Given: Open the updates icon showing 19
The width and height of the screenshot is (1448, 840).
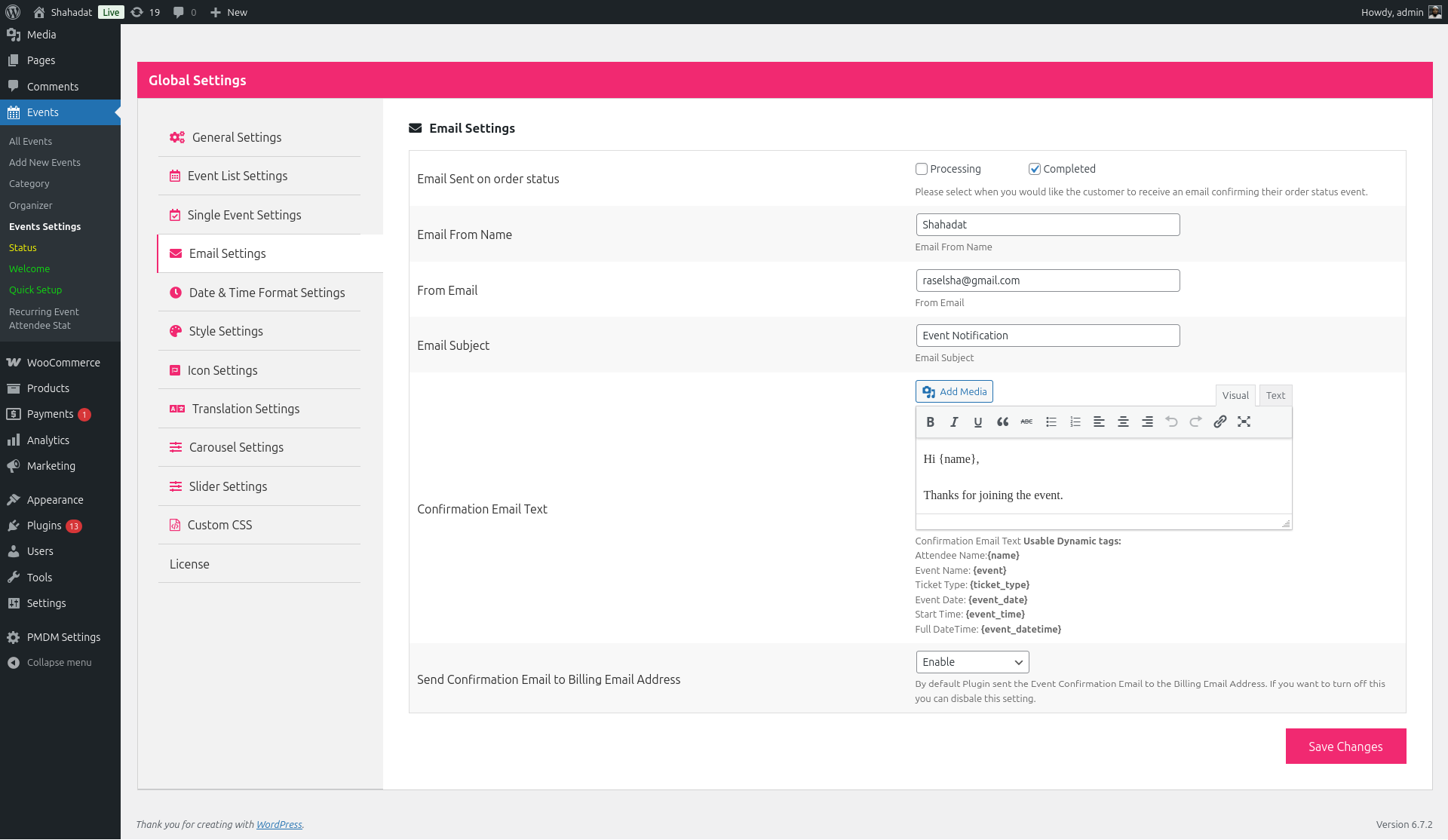Looking at the screenshot, I should pos(145,12).
